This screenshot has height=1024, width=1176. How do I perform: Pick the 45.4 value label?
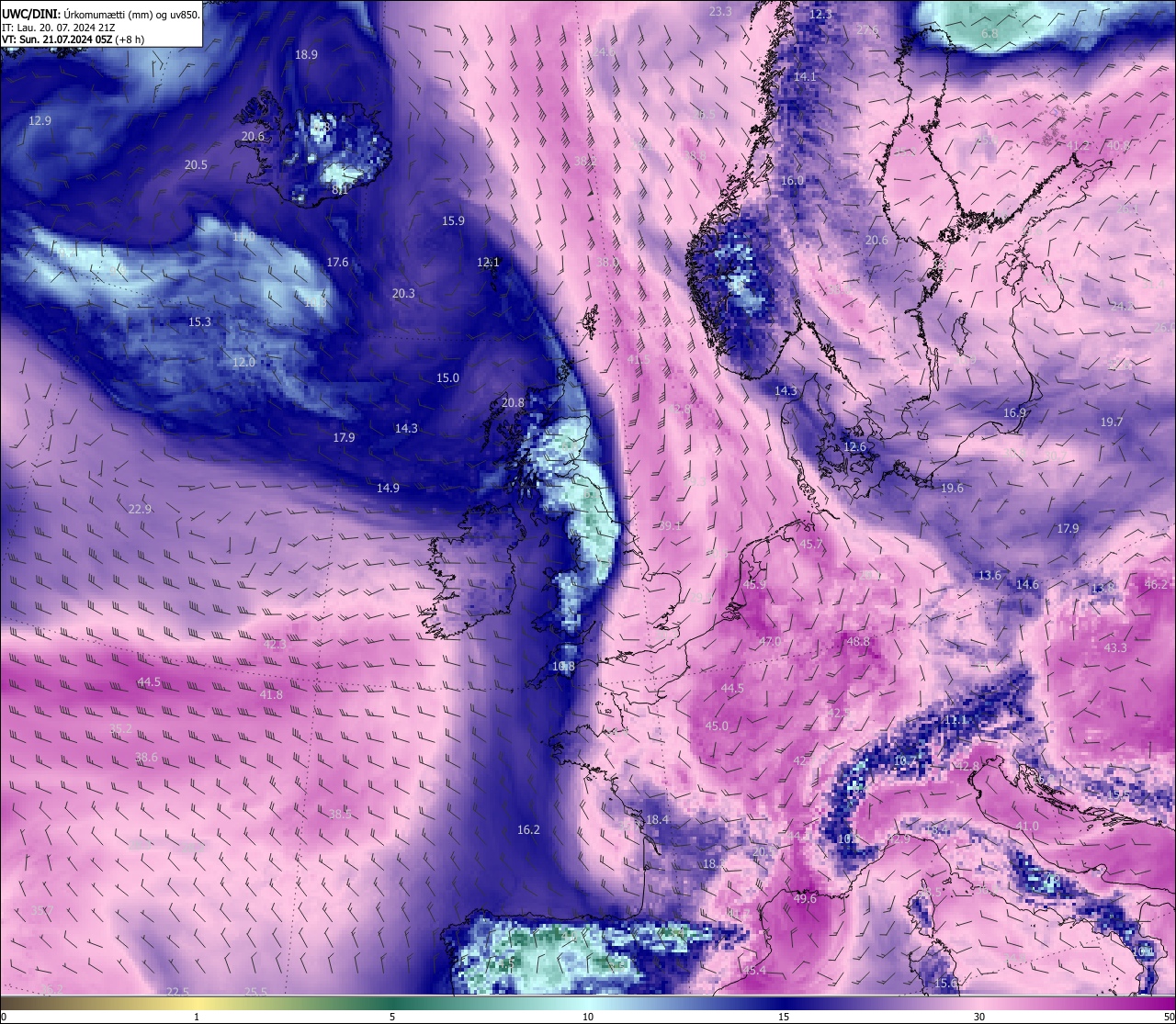pyautogui.click(x=754, y=970)
